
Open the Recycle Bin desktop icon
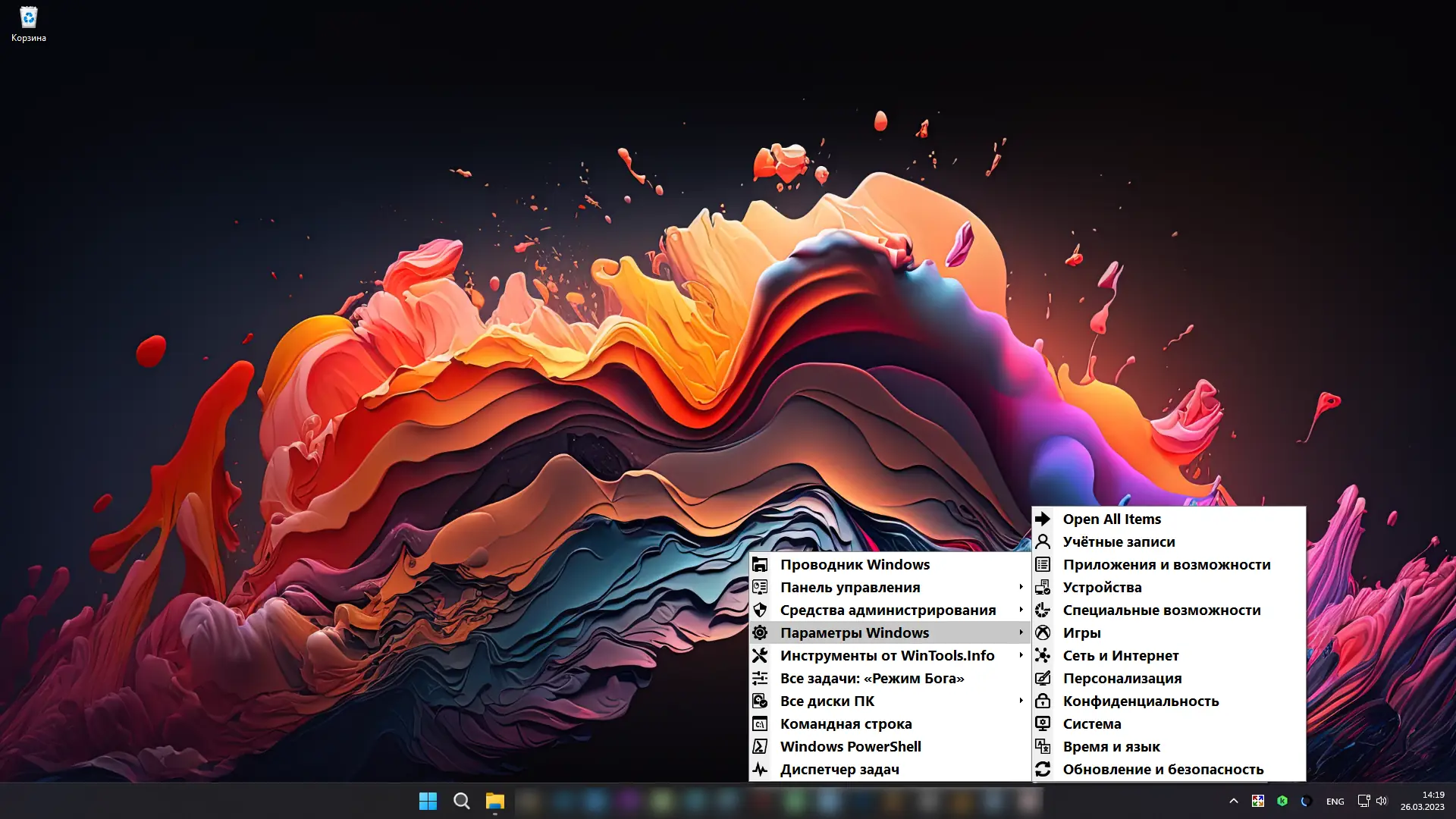pyautogui.click(x=28, y=23)
